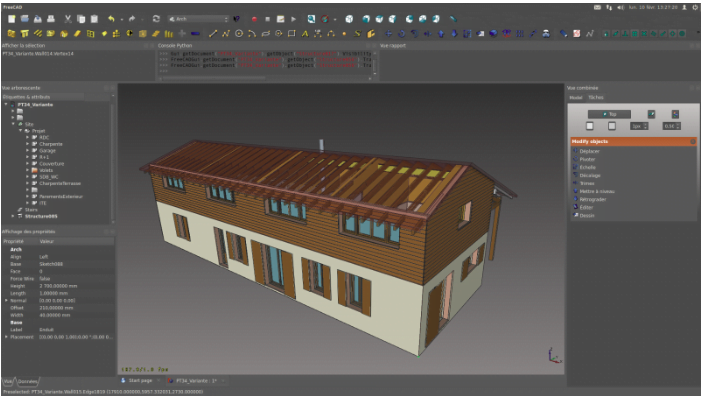701x396 pixels.
Task: Run macro with the play icon
Action: 294,19
